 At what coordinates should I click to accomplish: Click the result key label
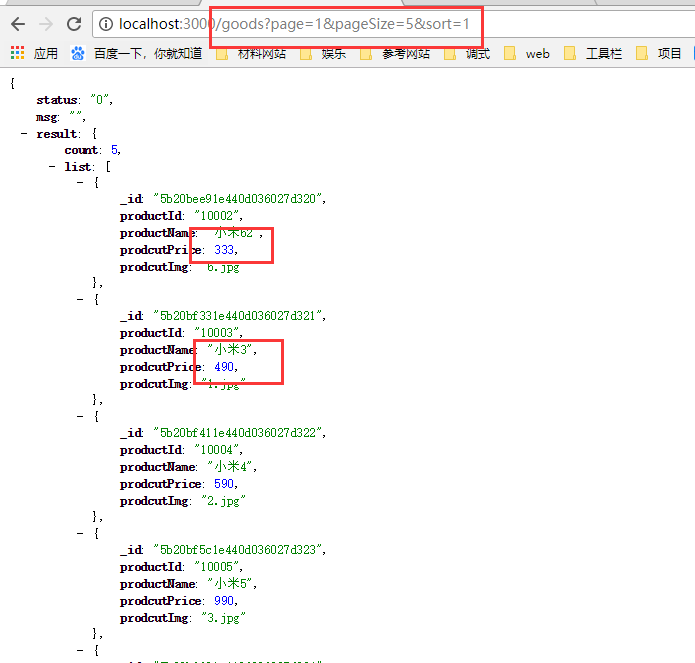[57, 134]
